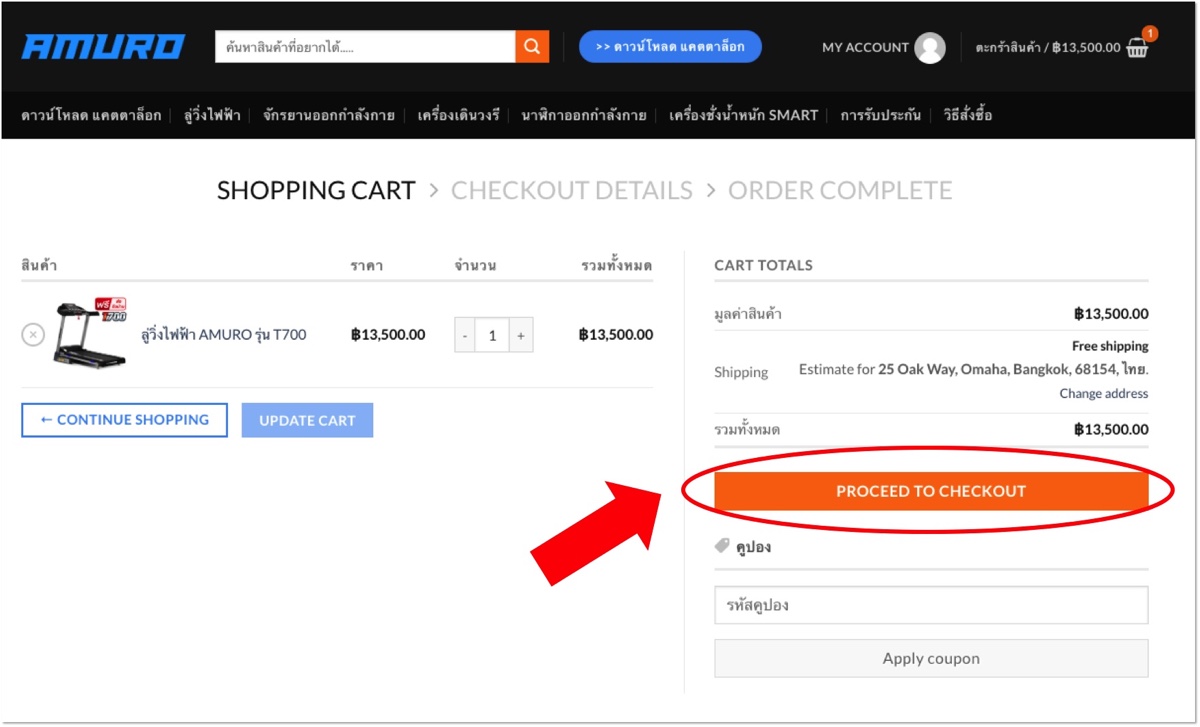Click the คูปอง section heading

pyautogui.click(x=753, y=547)
